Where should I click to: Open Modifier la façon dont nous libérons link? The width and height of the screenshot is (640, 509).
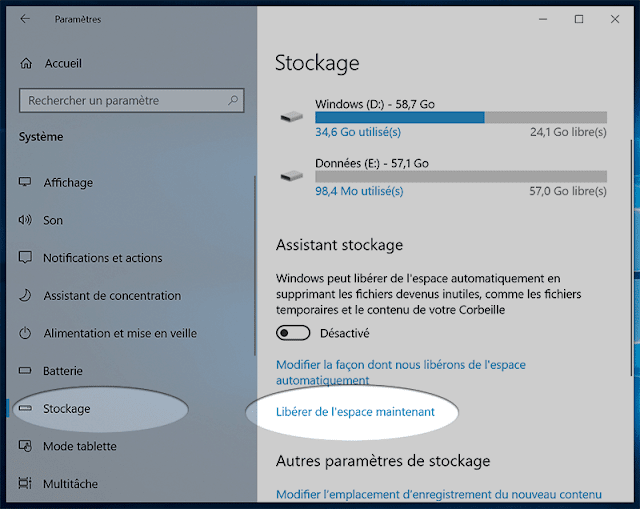pyautogui.click(x=401, y=372)
